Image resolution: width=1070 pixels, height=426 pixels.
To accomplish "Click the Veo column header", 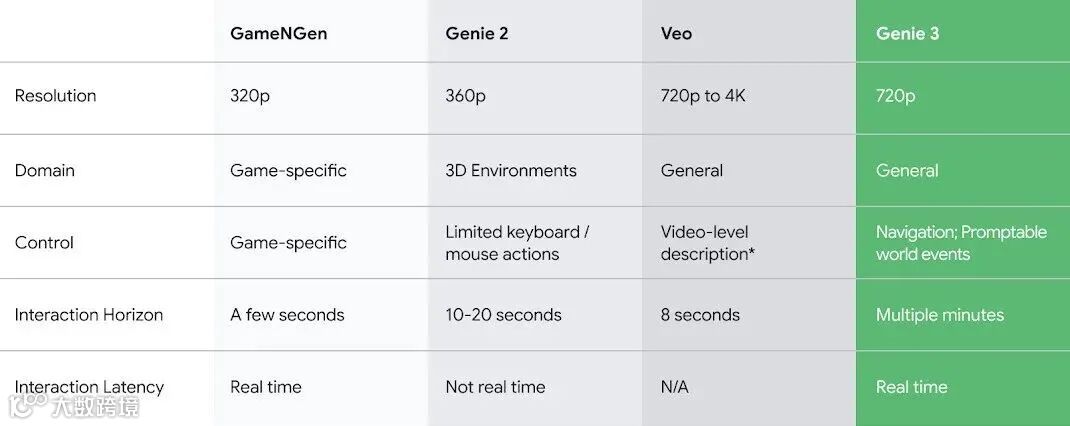I will [x=676, y=33].
